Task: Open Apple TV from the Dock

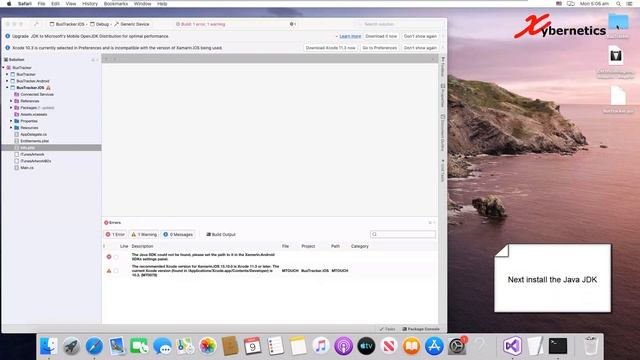Action: 366,346
